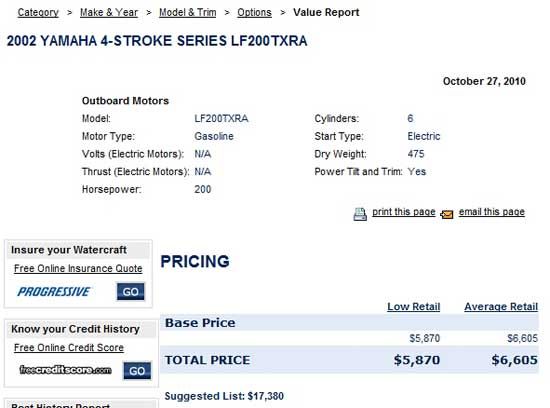Open the Free Online Insurance Quote link
This screenshot has width=550, height=408.
click(x=78, y=268)
